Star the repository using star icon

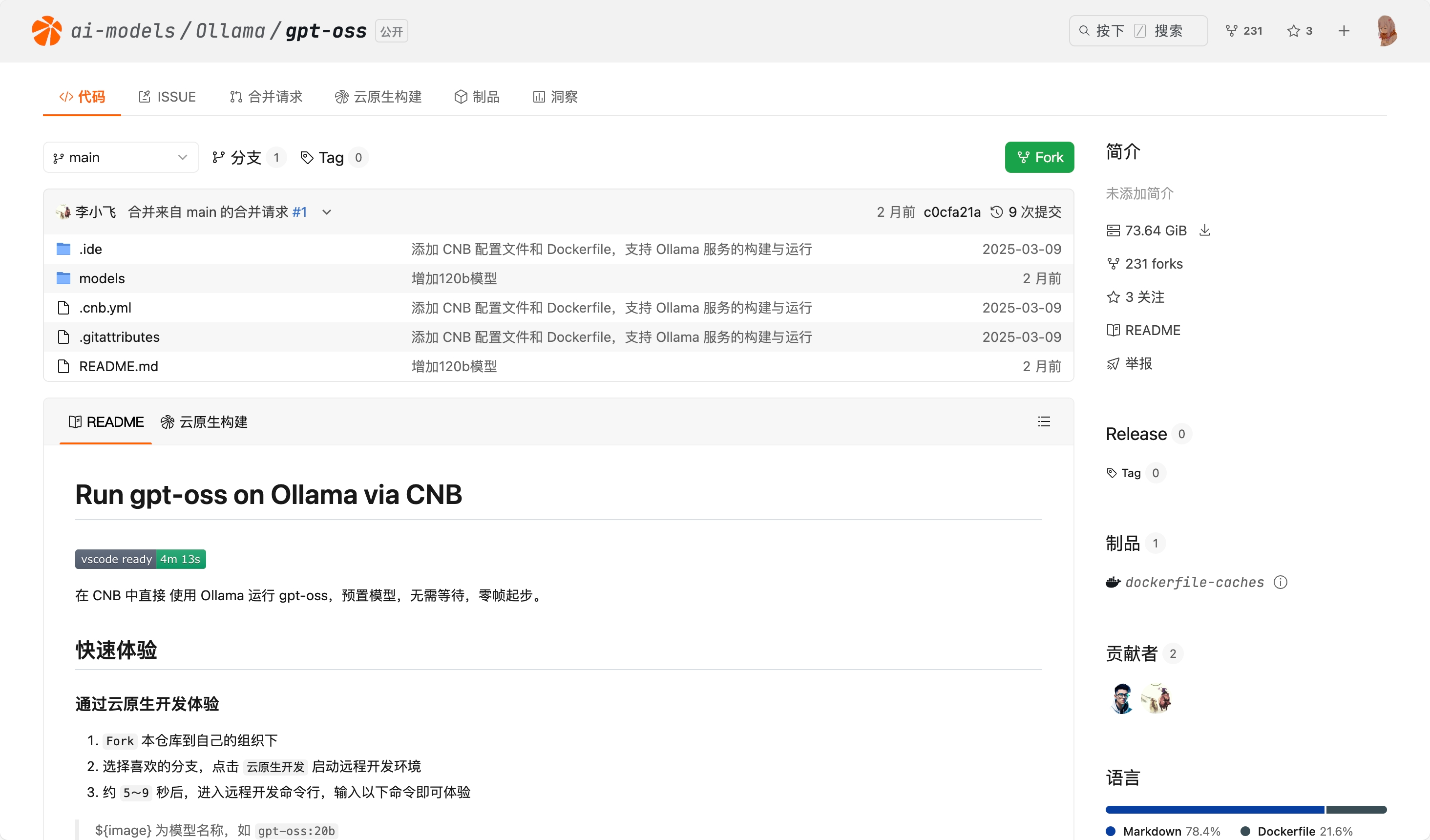[1293, 31]
